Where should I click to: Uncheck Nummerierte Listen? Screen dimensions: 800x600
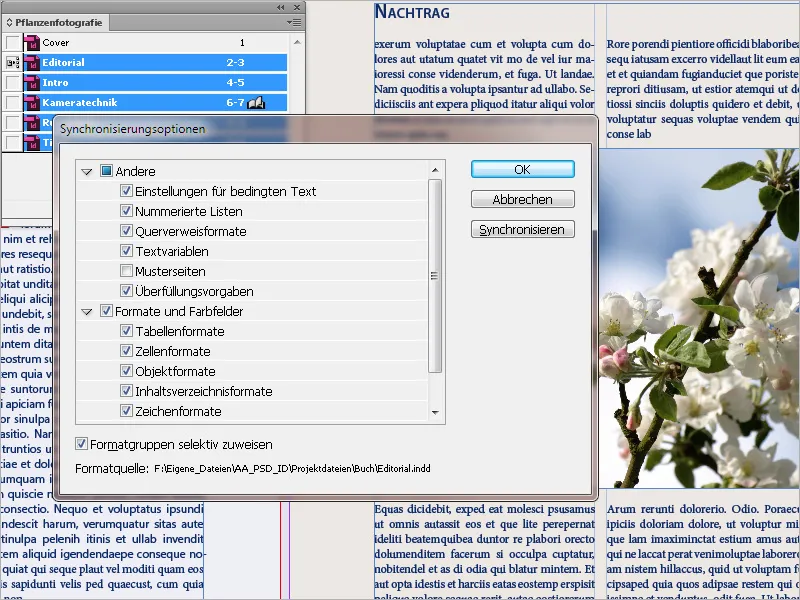point(126,211)
